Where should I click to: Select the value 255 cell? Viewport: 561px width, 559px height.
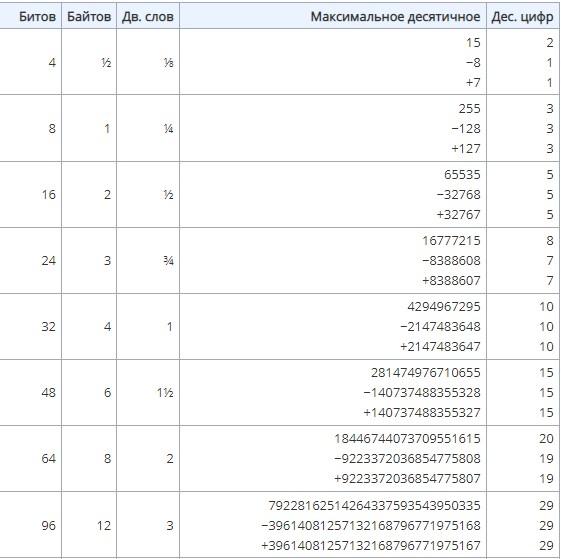click(469, 108)
